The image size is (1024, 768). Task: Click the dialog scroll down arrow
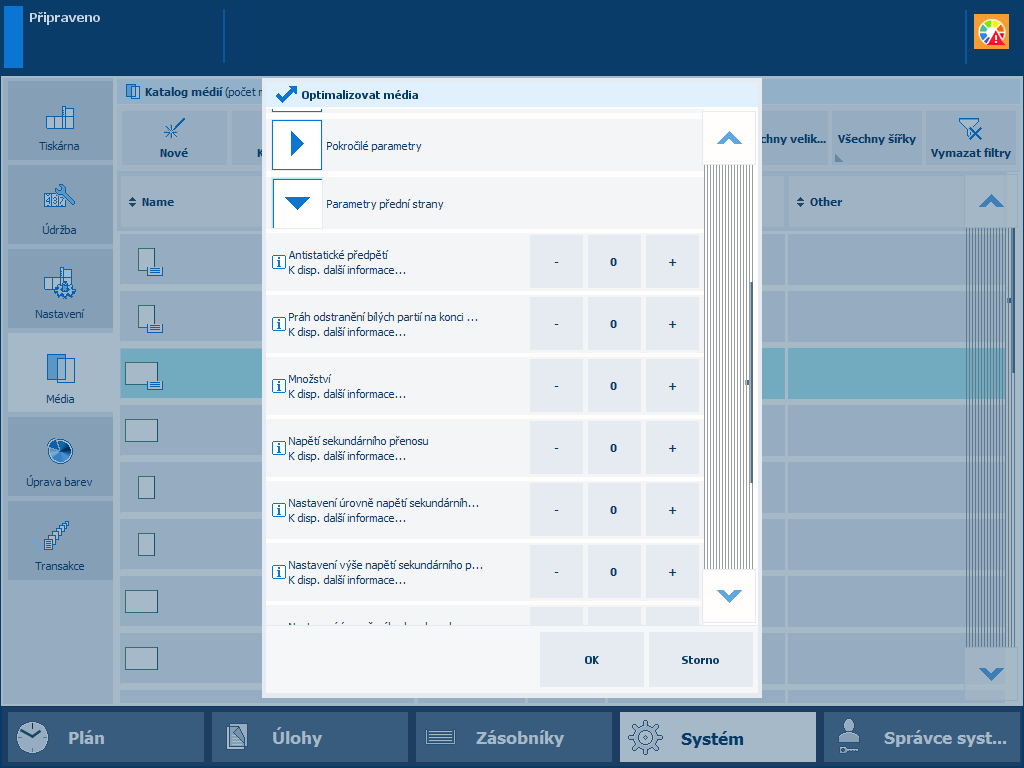tap(729, 596)
